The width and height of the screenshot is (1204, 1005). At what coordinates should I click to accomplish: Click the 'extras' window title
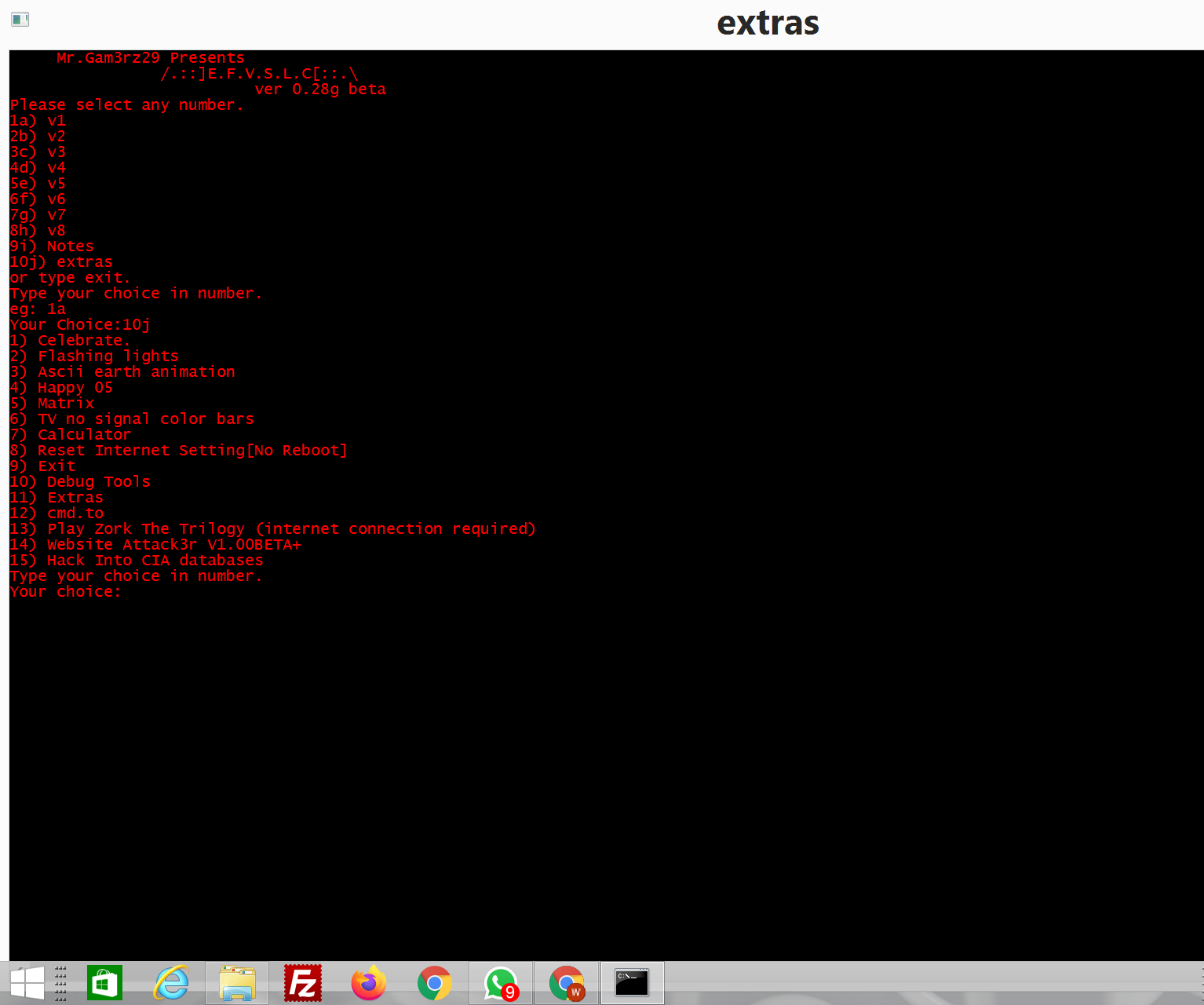(x=768, y=23)
